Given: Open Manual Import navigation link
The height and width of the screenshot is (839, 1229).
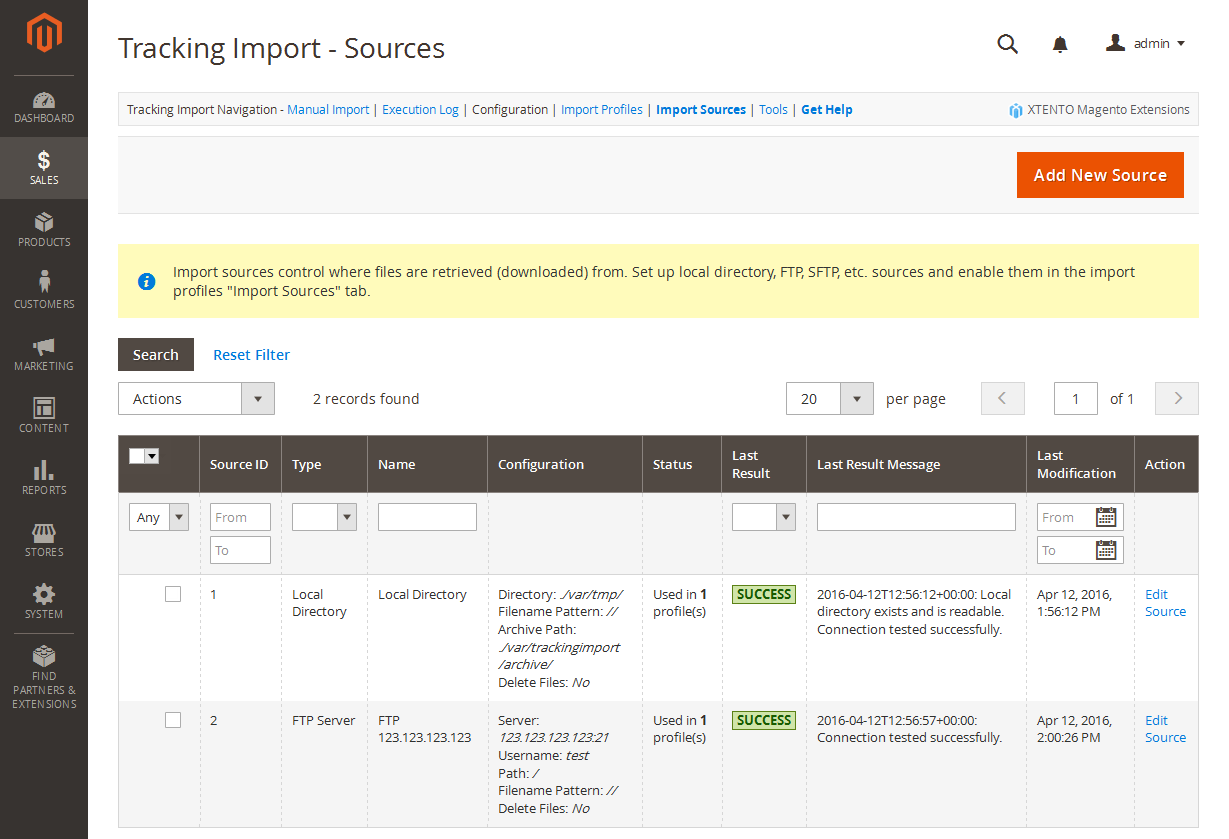Looking at the screenshot, I should [328, 110].
